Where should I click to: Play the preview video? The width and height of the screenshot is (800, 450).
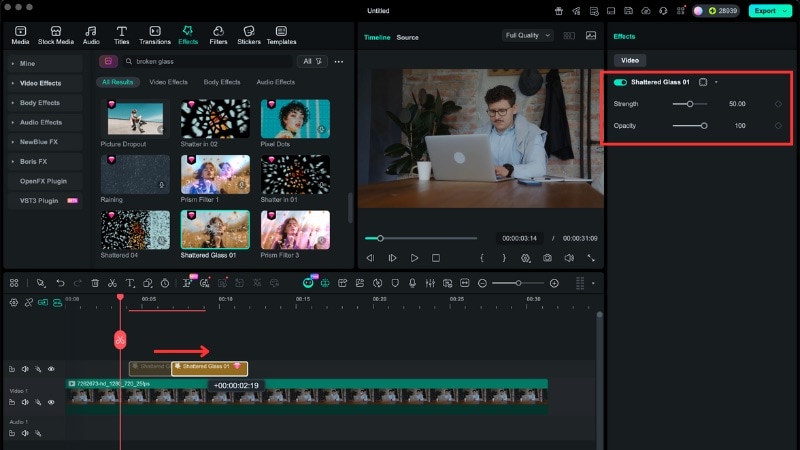414,258
